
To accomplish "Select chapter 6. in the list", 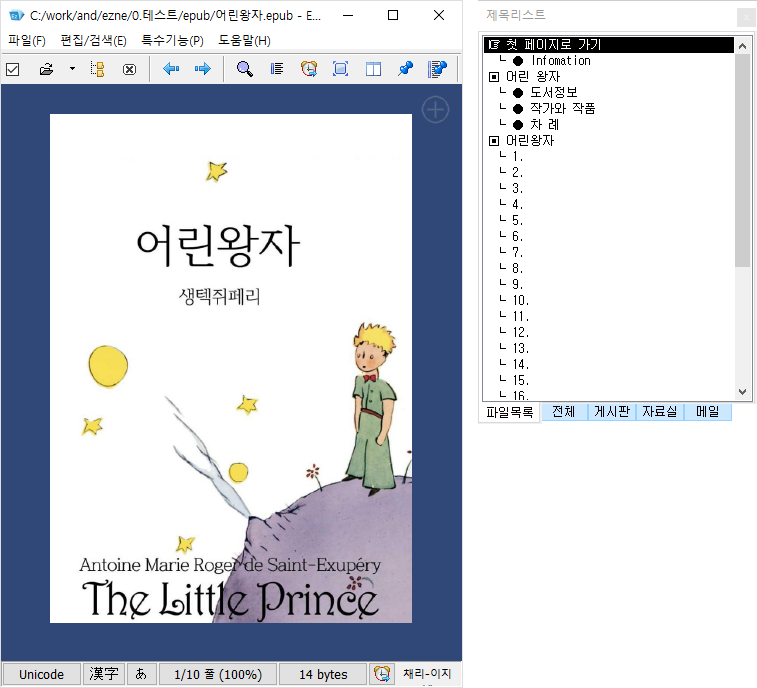I will [x=518, y=237].
